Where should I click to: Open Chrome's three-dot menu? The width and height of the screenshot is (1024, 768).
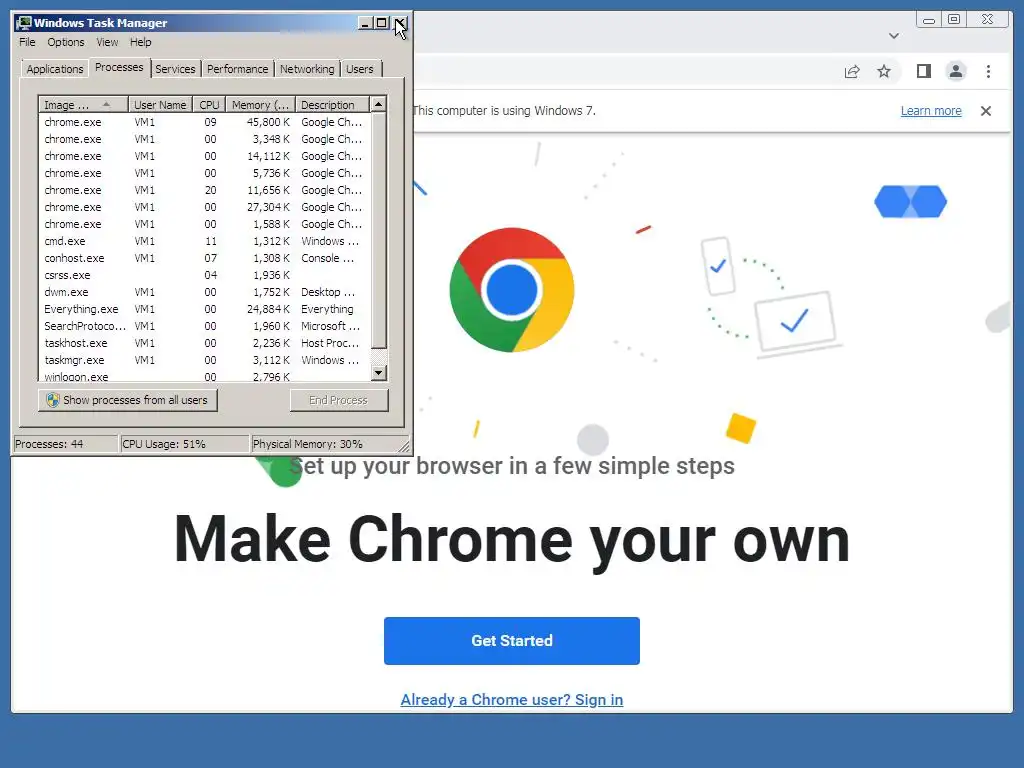pyautogui.click(x=988, y=71)
